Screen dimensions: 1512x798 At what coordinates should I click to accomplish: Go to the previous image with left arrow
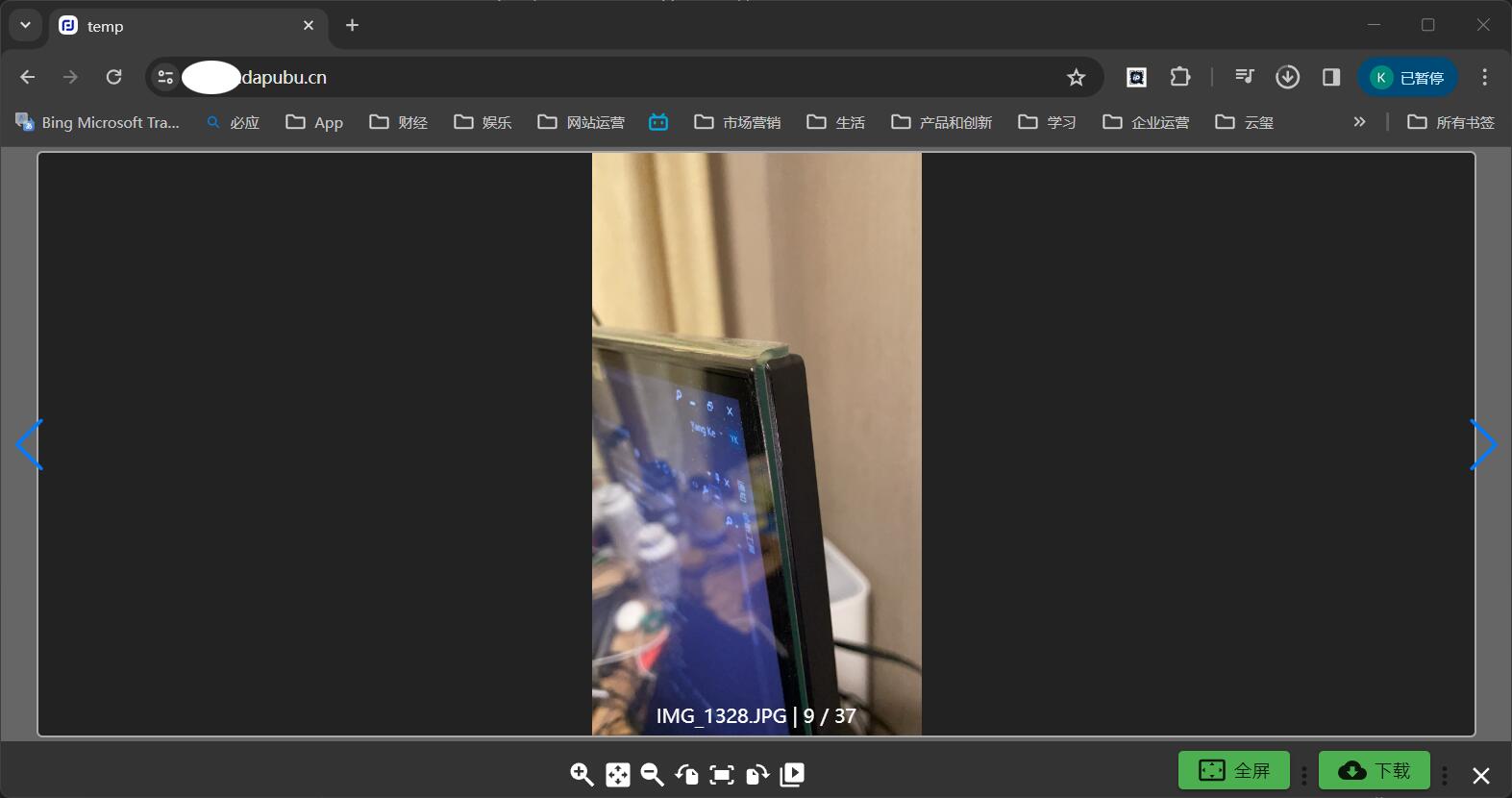click(x=30, y=444)
